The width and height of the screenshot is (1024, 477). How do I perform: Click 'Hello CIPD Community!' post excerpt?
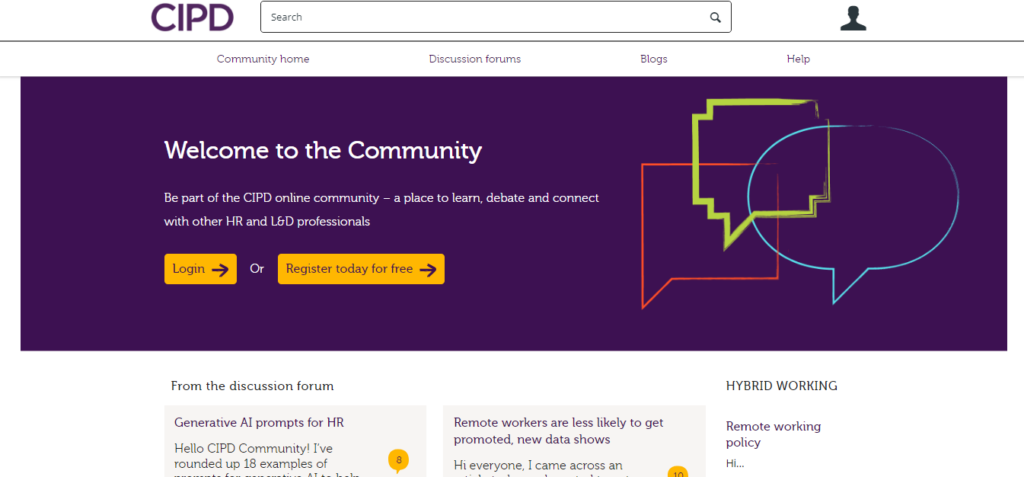(x=267, y=460)
